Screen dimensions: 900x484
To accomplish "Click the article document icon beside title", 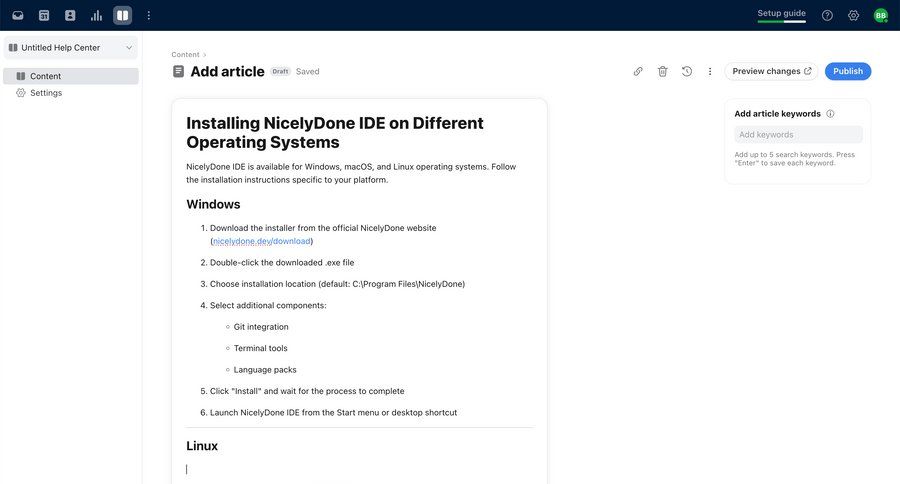I will pyautogui.click(x=179, y=71).
